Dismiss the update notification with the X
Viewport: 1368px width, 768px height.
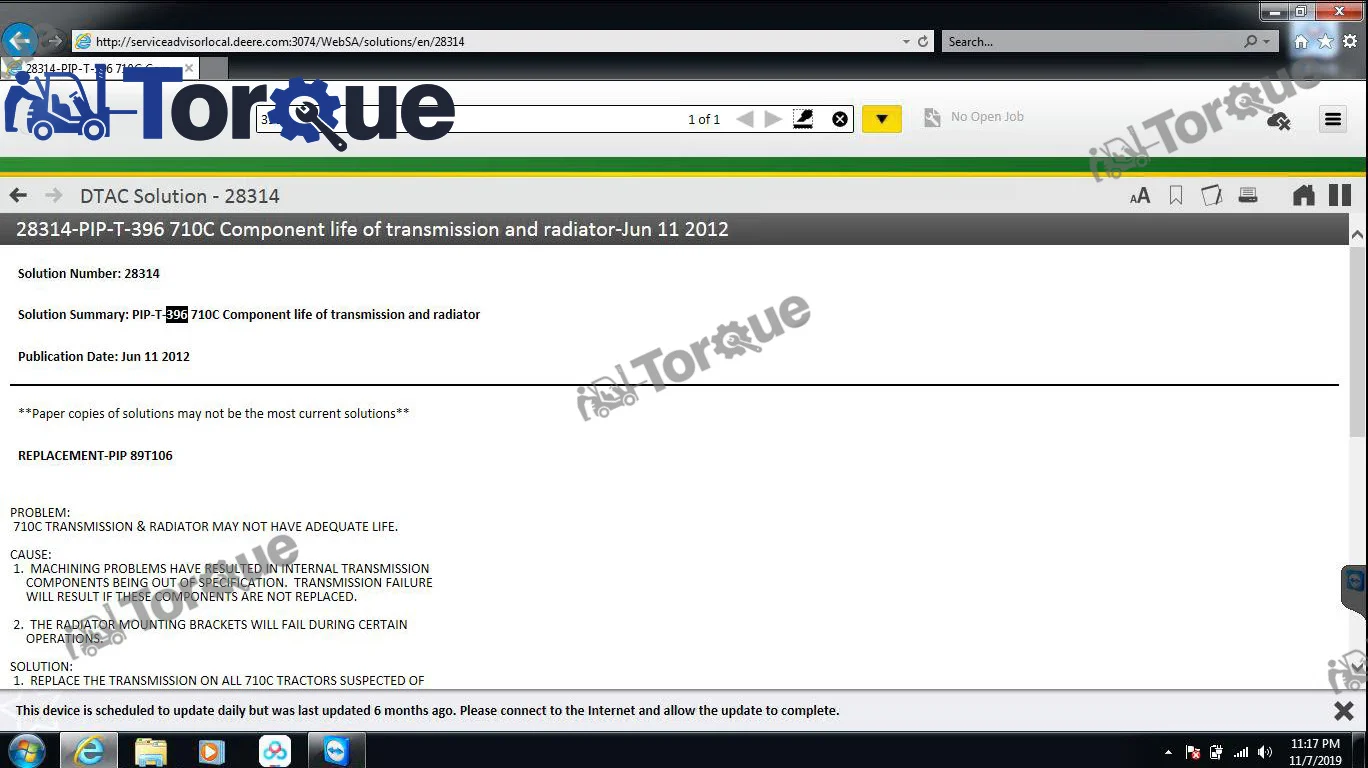pyautogui.click(x=1344, y=710)
